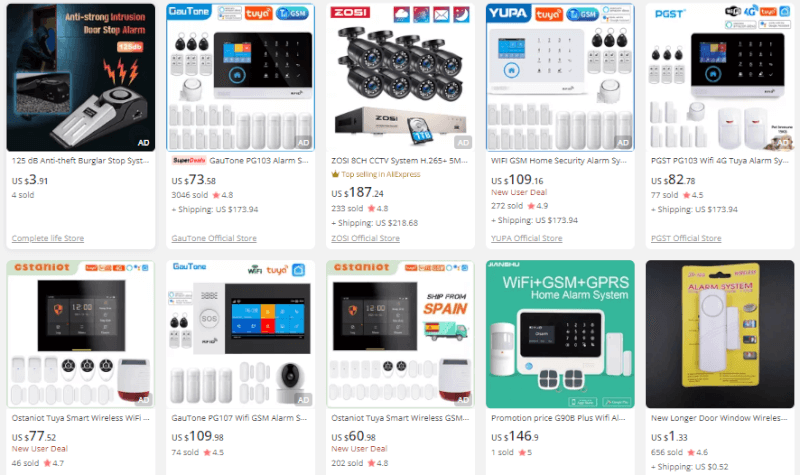Image resolution: width=800 pixels, height=475 pixels.
Task: Open the ZOSI 8CH CCTV camera image
Action: coord(400,77)
